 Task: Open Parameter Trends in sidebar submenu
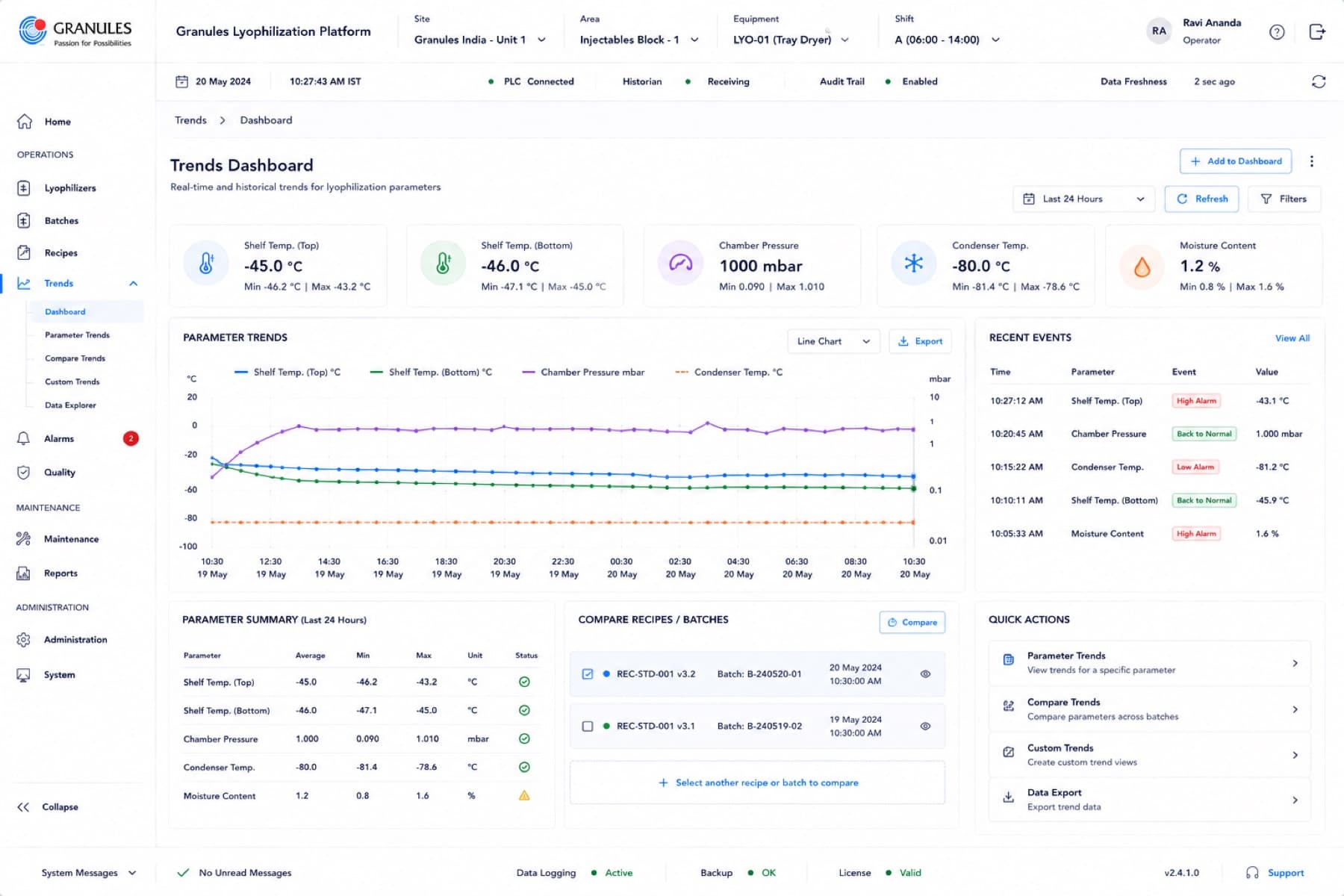pyautogui.click(x=77, y=335)
